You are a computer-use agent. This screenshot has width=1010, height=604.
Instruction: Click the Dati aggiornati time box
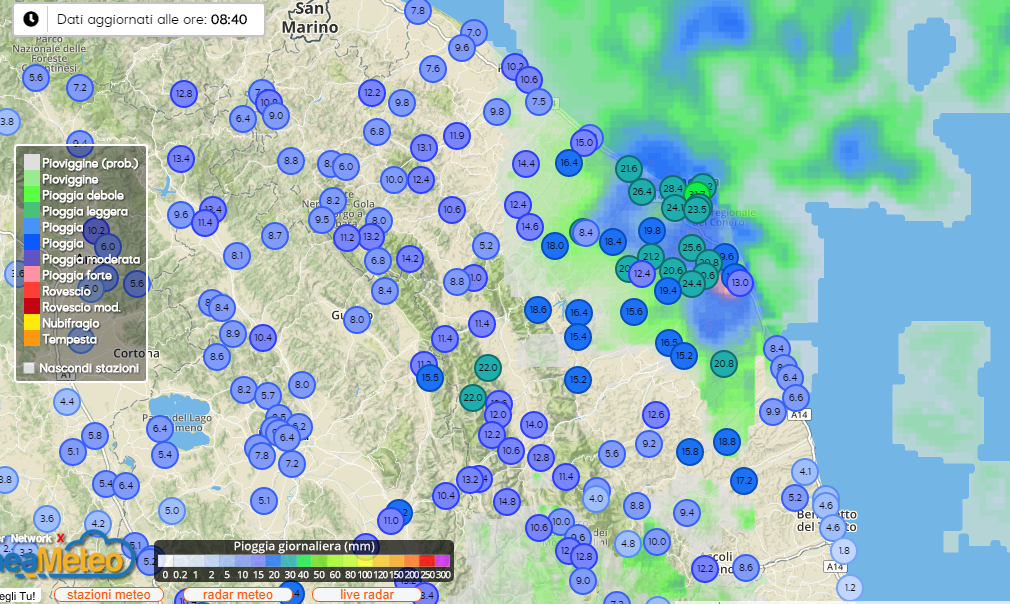(x=139, y=19)
